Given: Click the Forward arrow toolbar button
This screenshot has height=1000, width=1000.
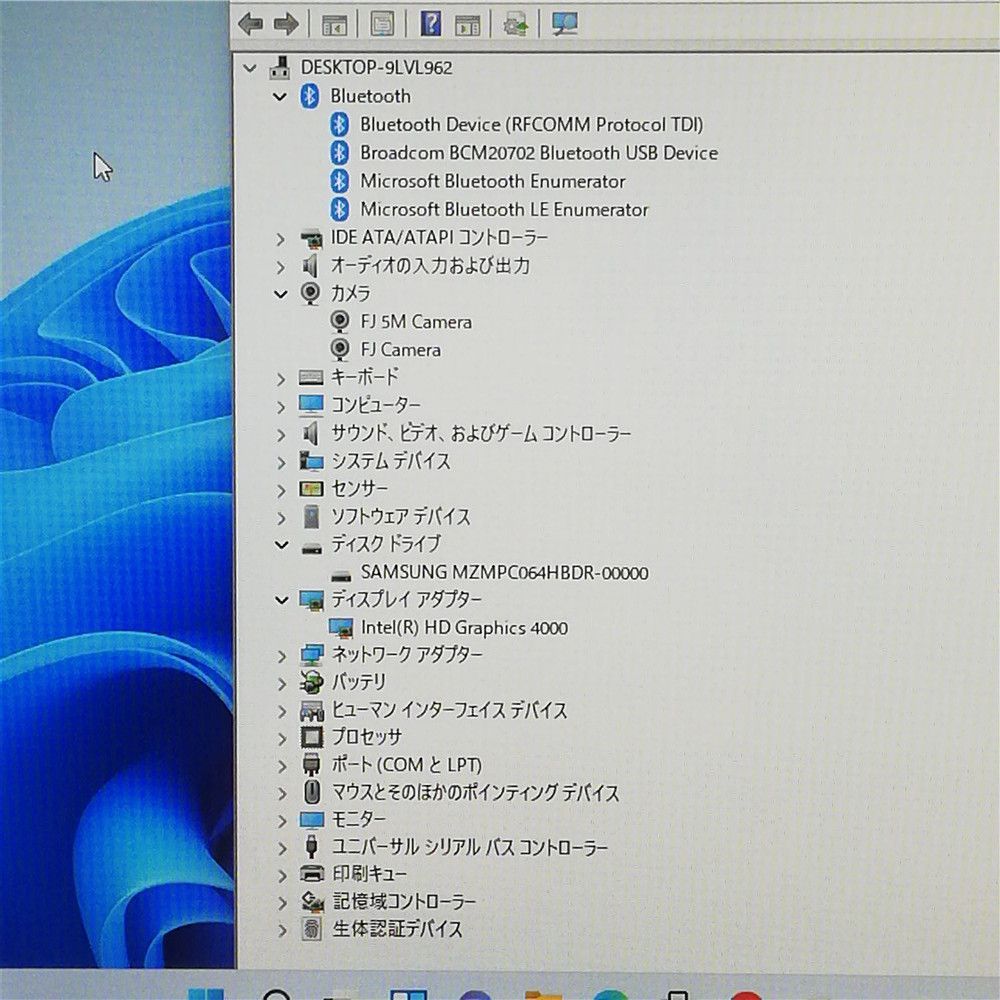Looking at the screenshot, I should coord(286,24).
